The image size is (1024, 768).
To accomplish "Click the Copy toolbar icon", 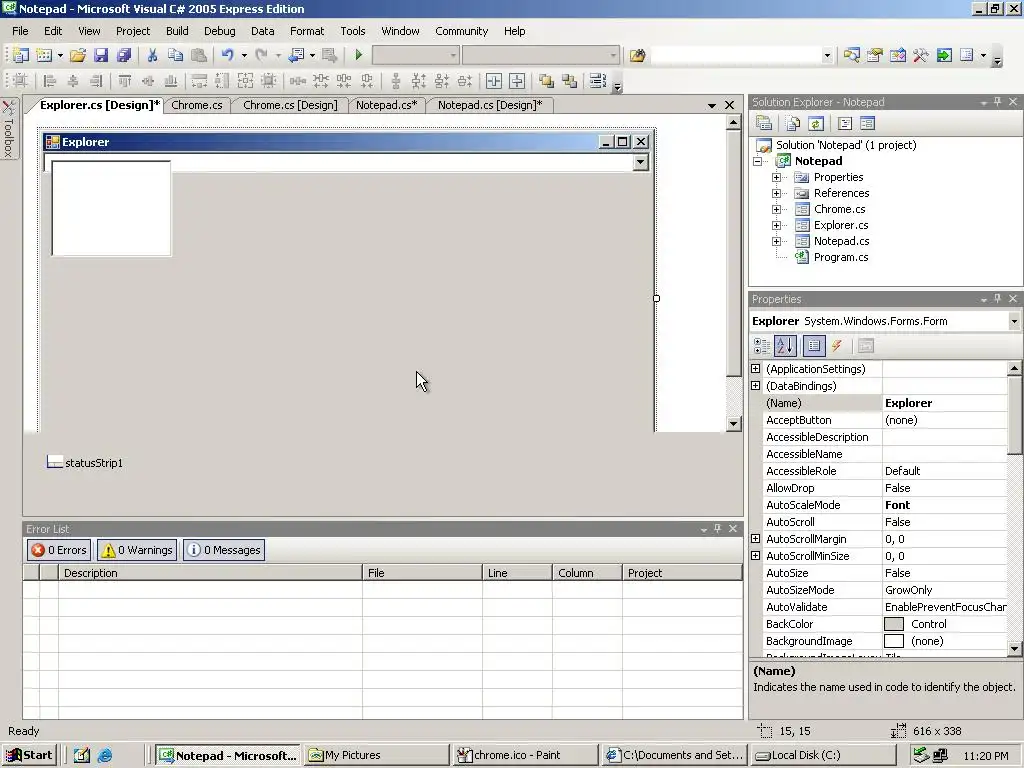I will 175,56.
